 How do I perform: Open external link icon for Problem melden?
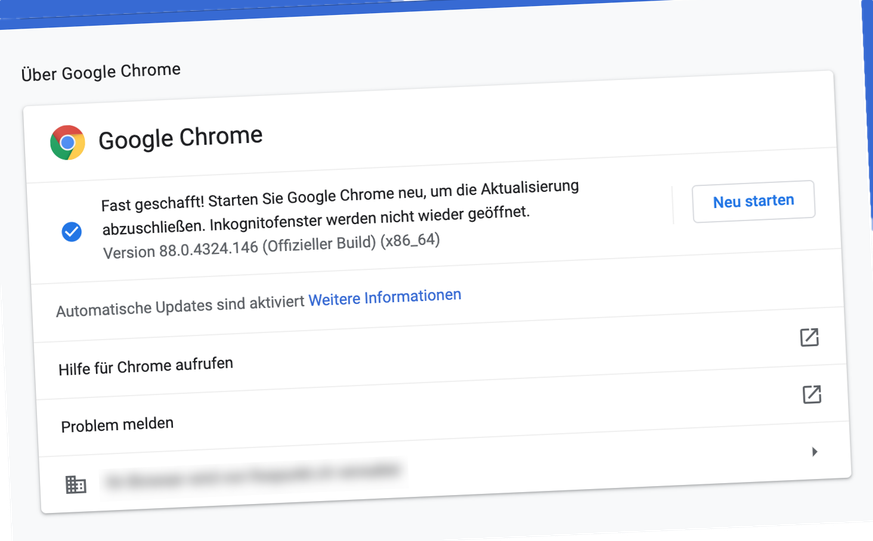click(x=812, y=395)
